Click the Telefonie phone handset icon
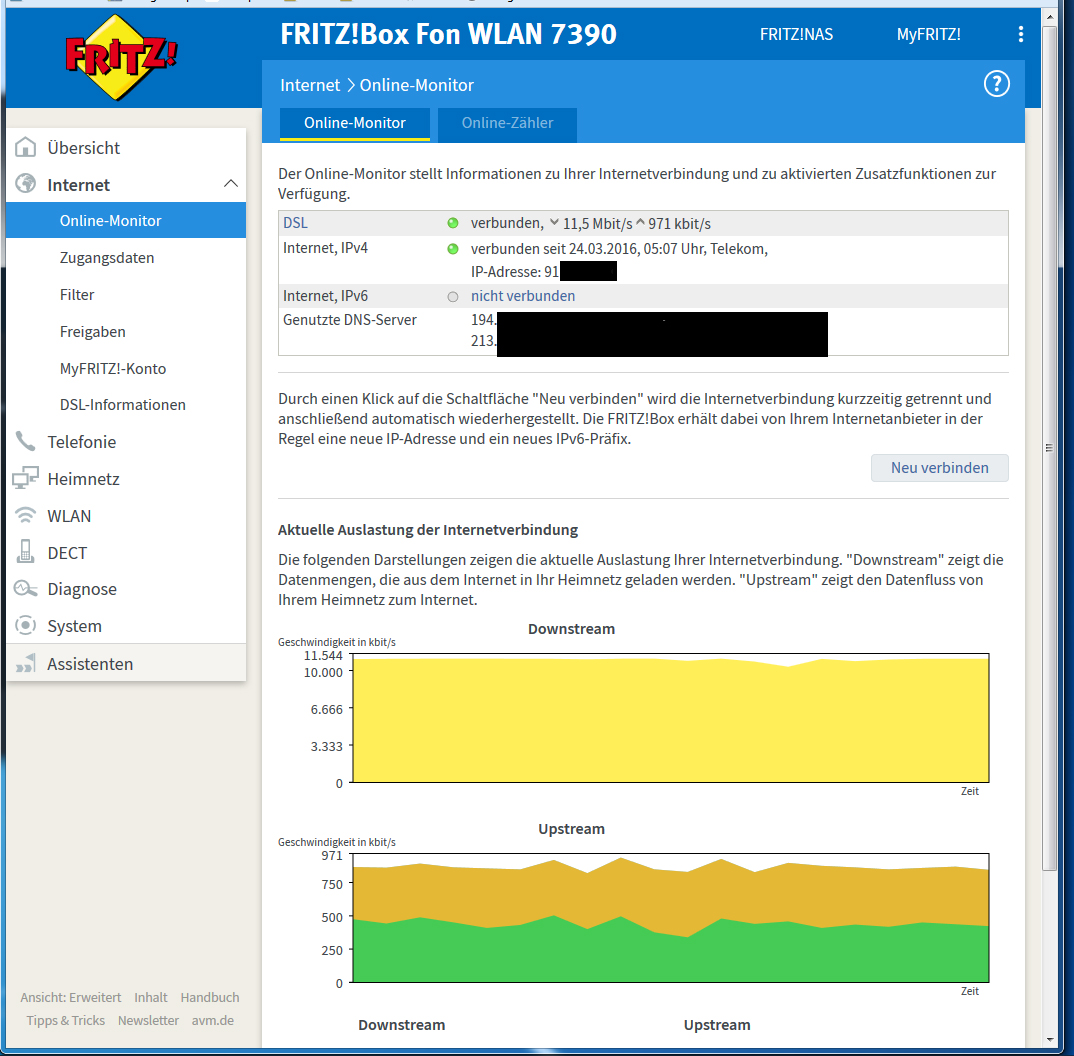Screen dimensions: 1074x1056 click(x=25, y=441)
